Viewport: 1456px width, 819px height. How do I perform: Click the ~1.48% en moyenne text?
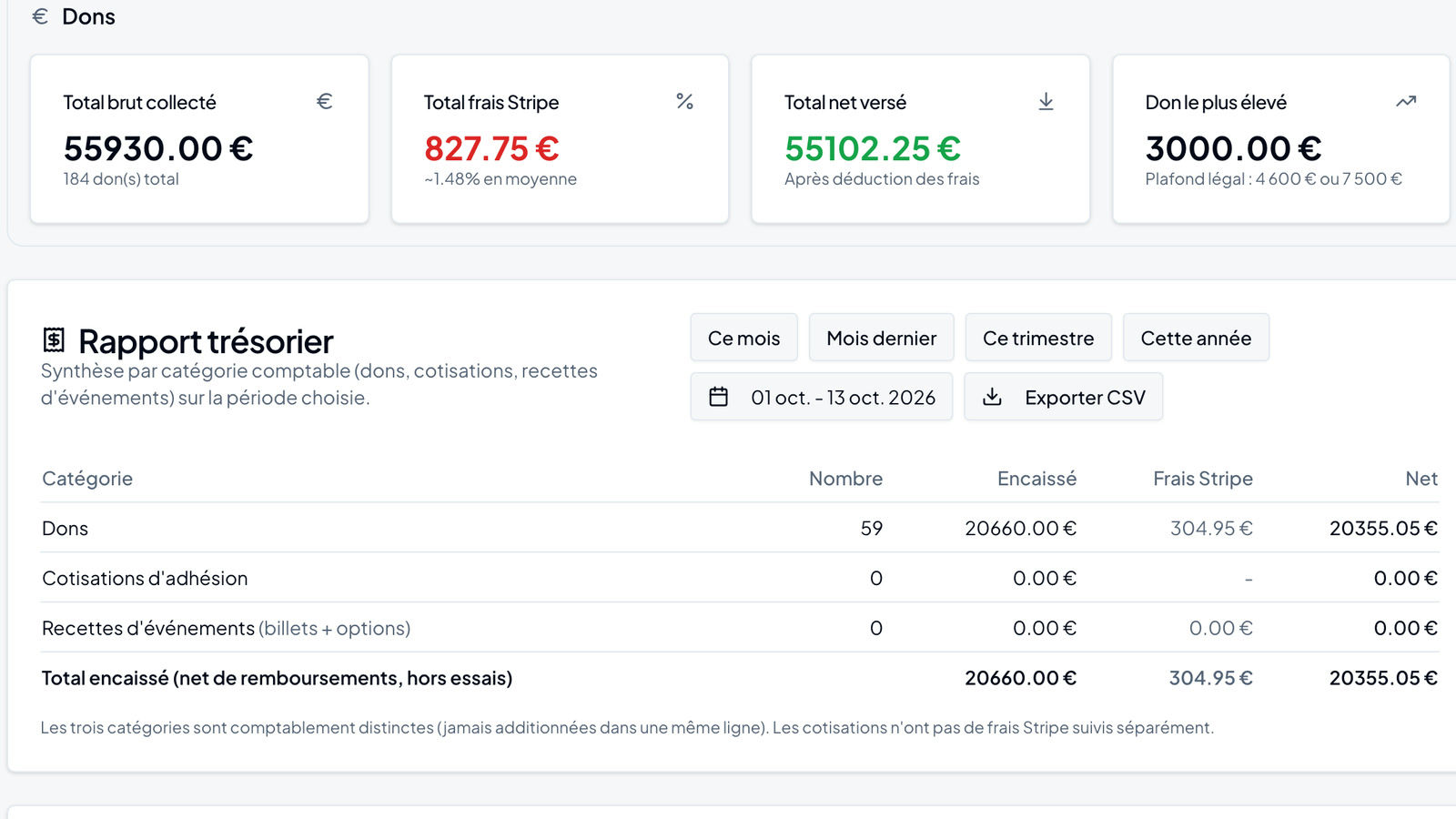pyautogui.click(x=500, y=179)
